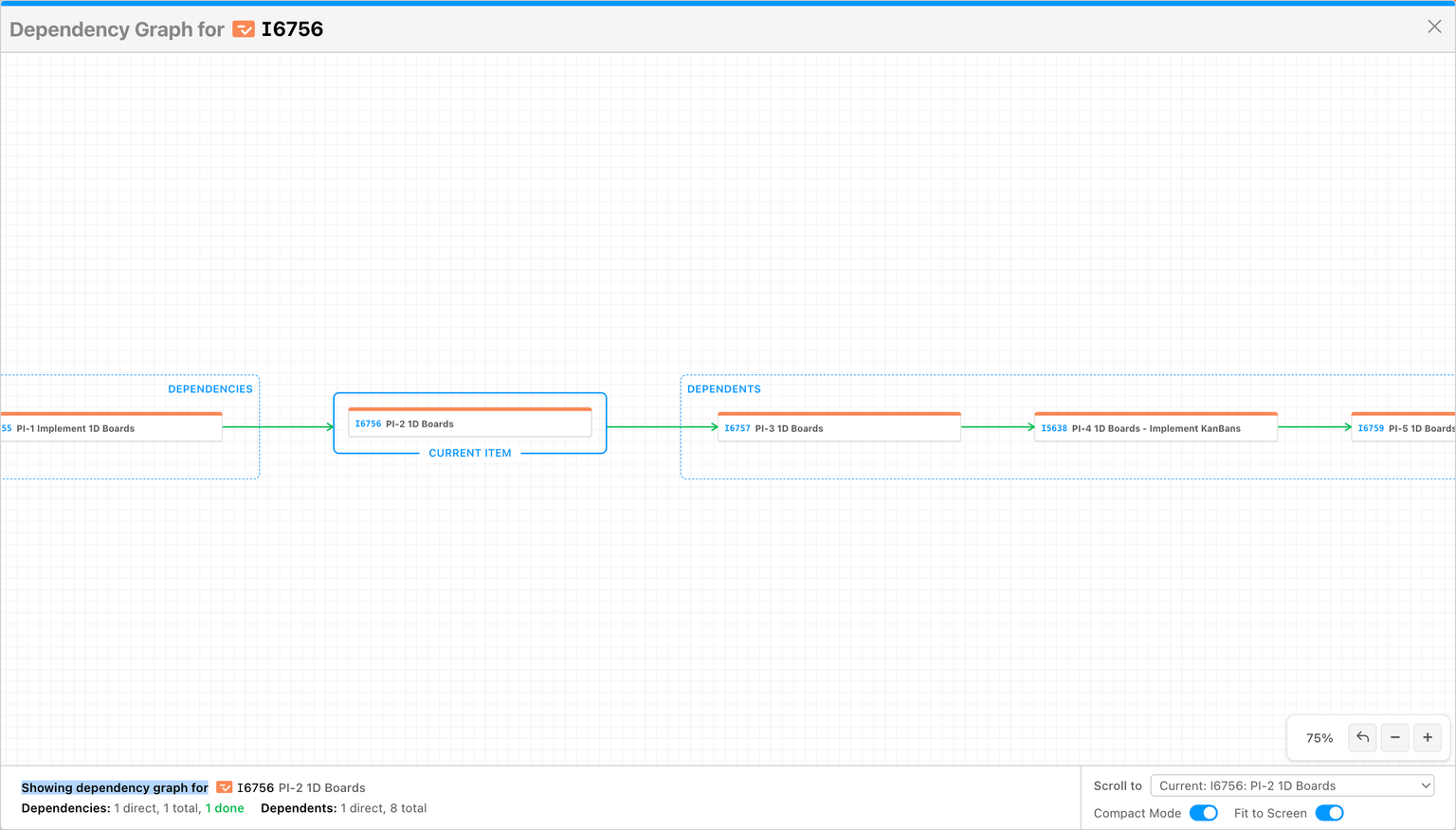The image size is (1456, 830).
Task: Click the CURRENT ITEM label
Action: pyautogui.click(x=469, y=453)
